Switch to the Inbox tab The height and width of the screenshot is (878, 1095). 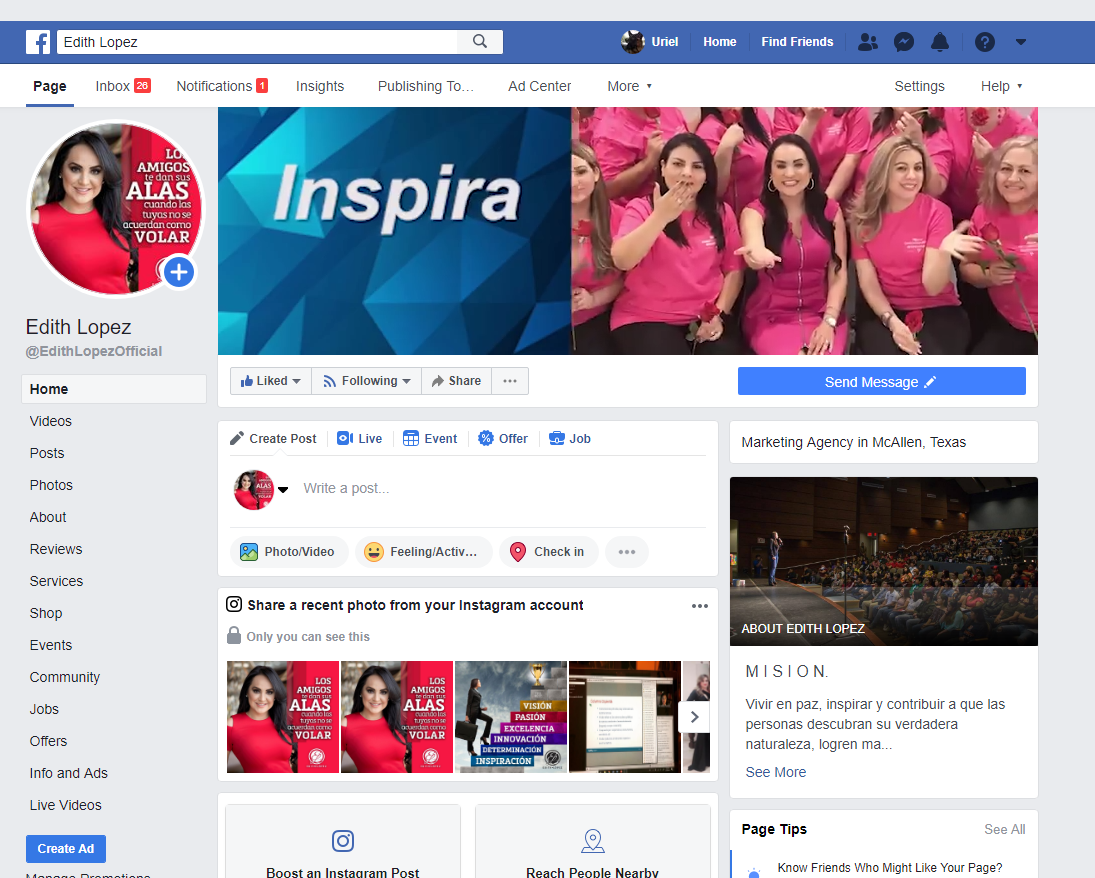(x=123, y=86)
